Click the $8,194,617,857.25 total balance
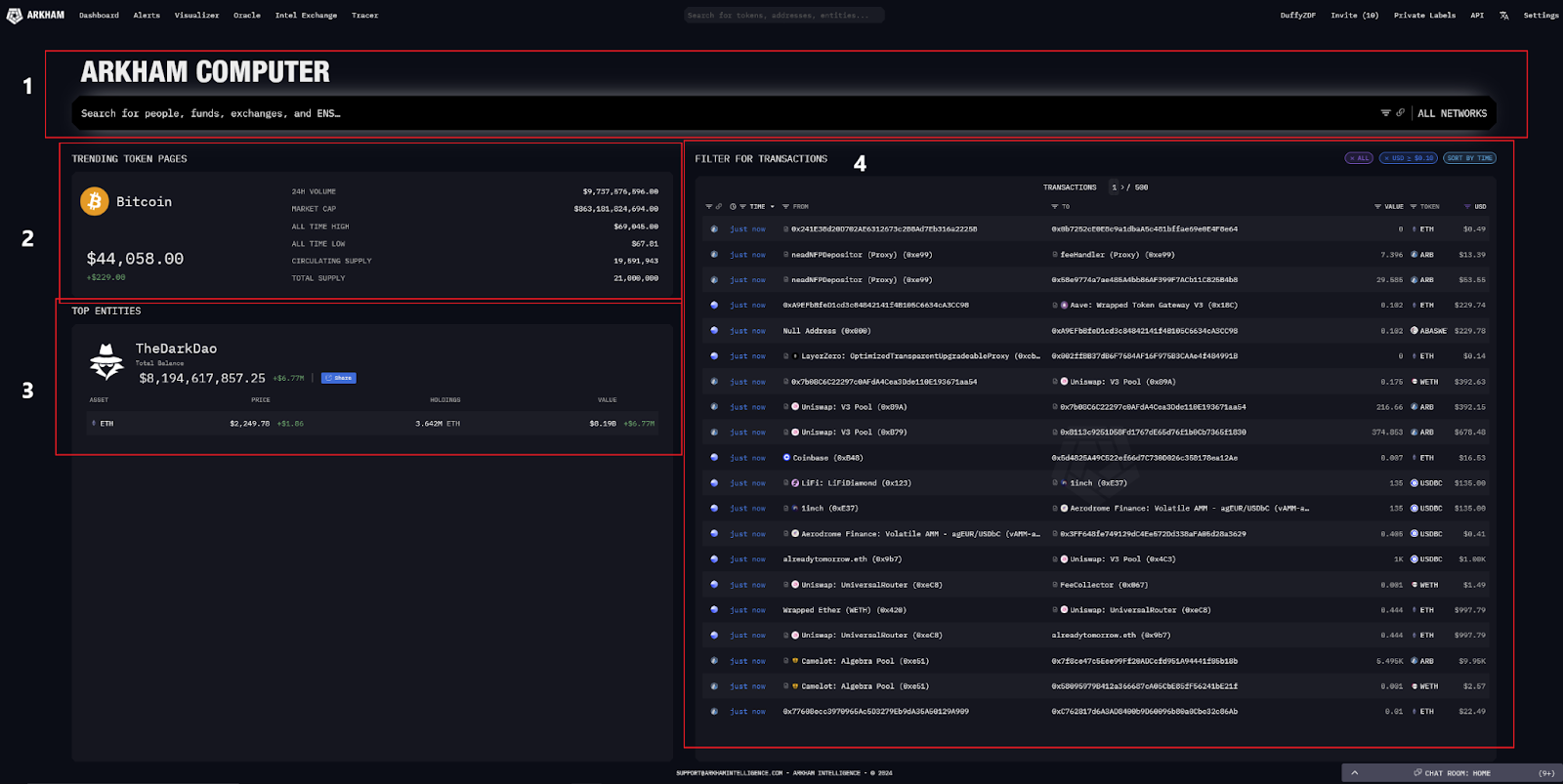1563x784 pixels. pos(202,378)
